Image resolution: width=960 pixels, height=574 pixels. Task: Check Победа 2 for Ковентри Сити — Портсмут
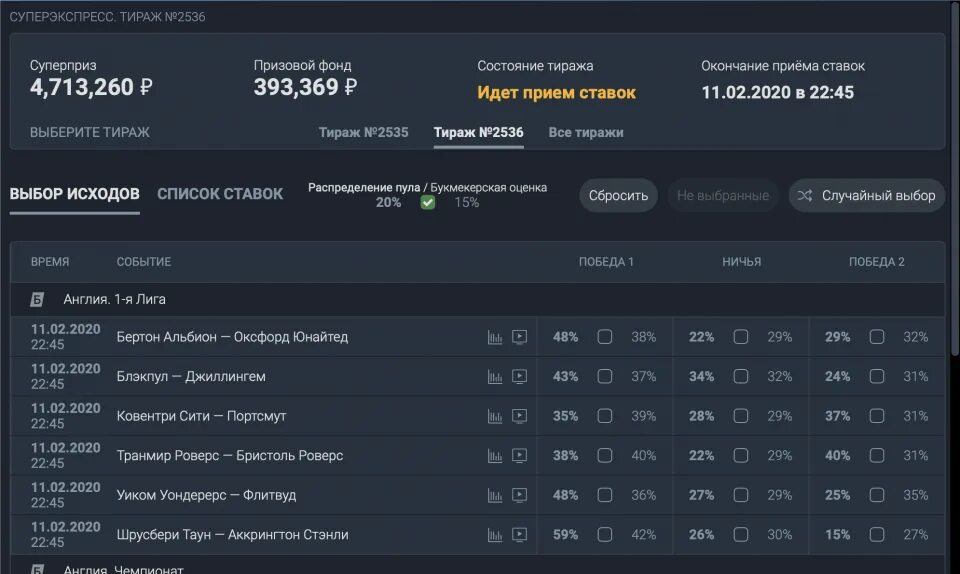877,416
